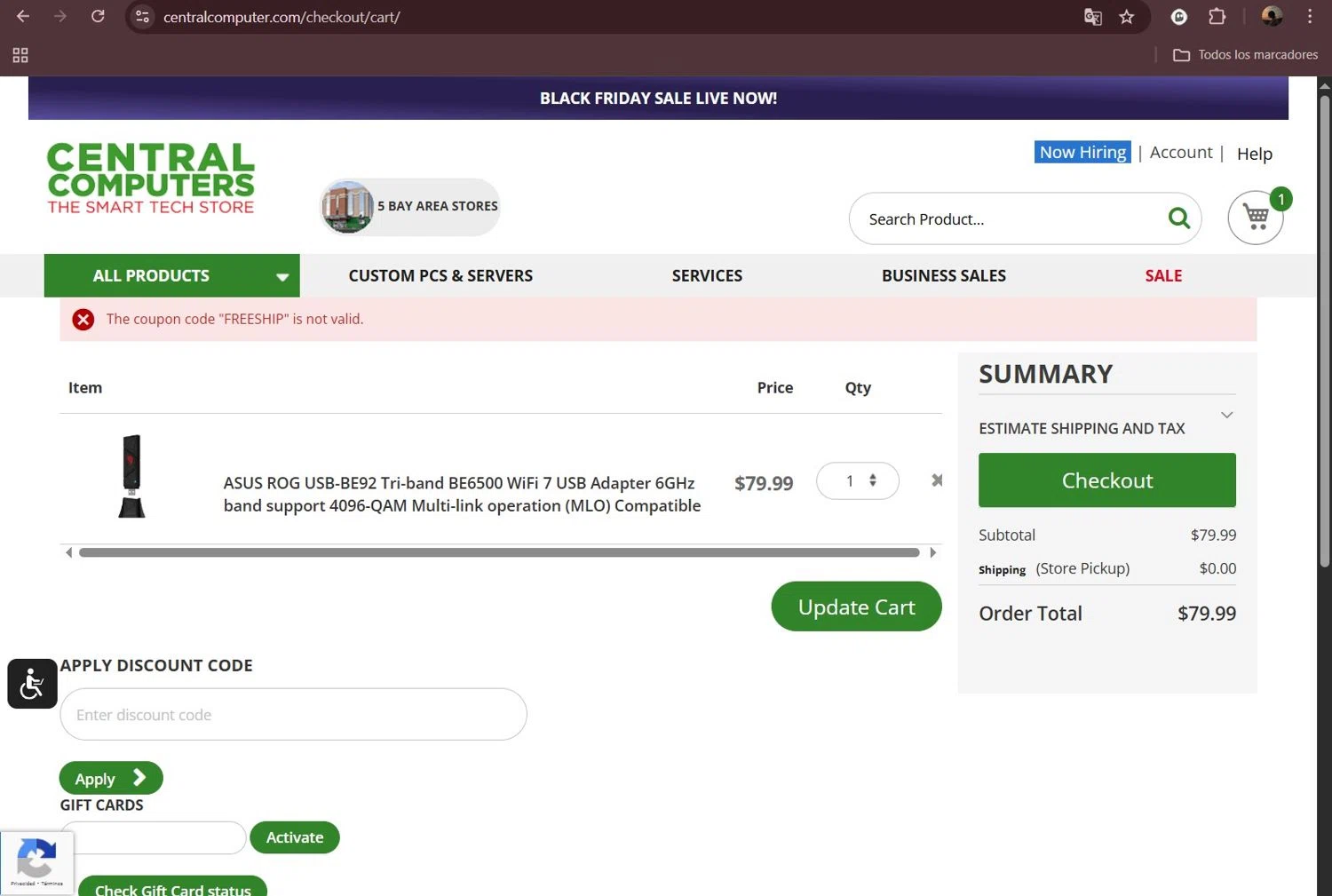Click the address bar URL
This screenshot has height=896, width=1332.
coord(281,17)
